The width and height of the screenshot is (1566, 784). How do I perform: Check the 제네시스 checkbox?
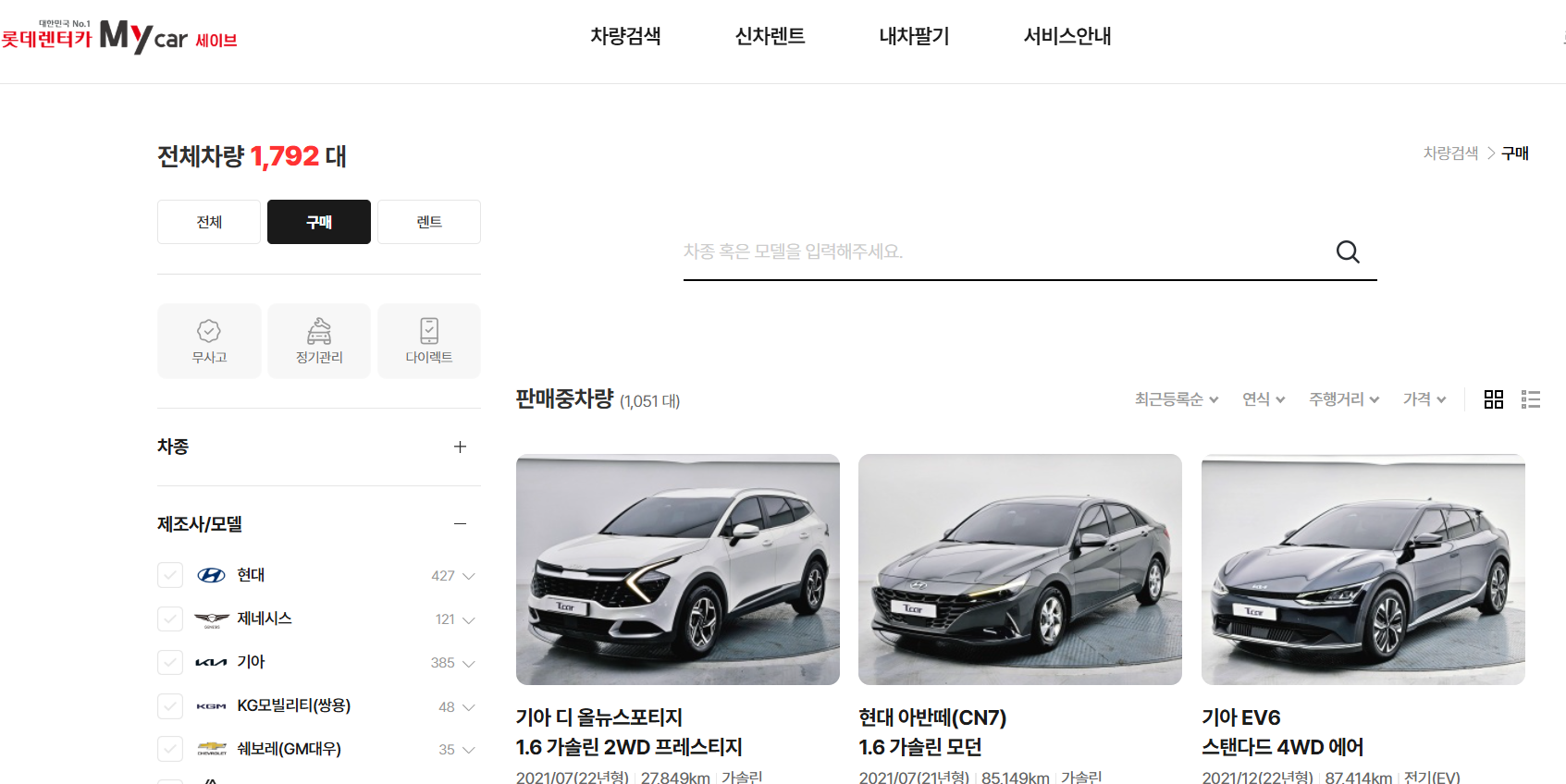tap(170, 619)
